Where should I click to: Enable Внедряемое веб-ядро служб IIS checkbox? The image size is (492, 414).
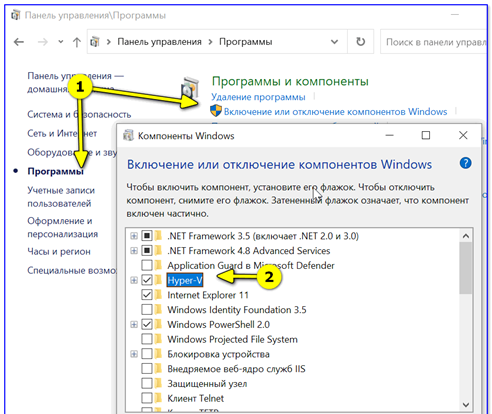coord(147,369)
